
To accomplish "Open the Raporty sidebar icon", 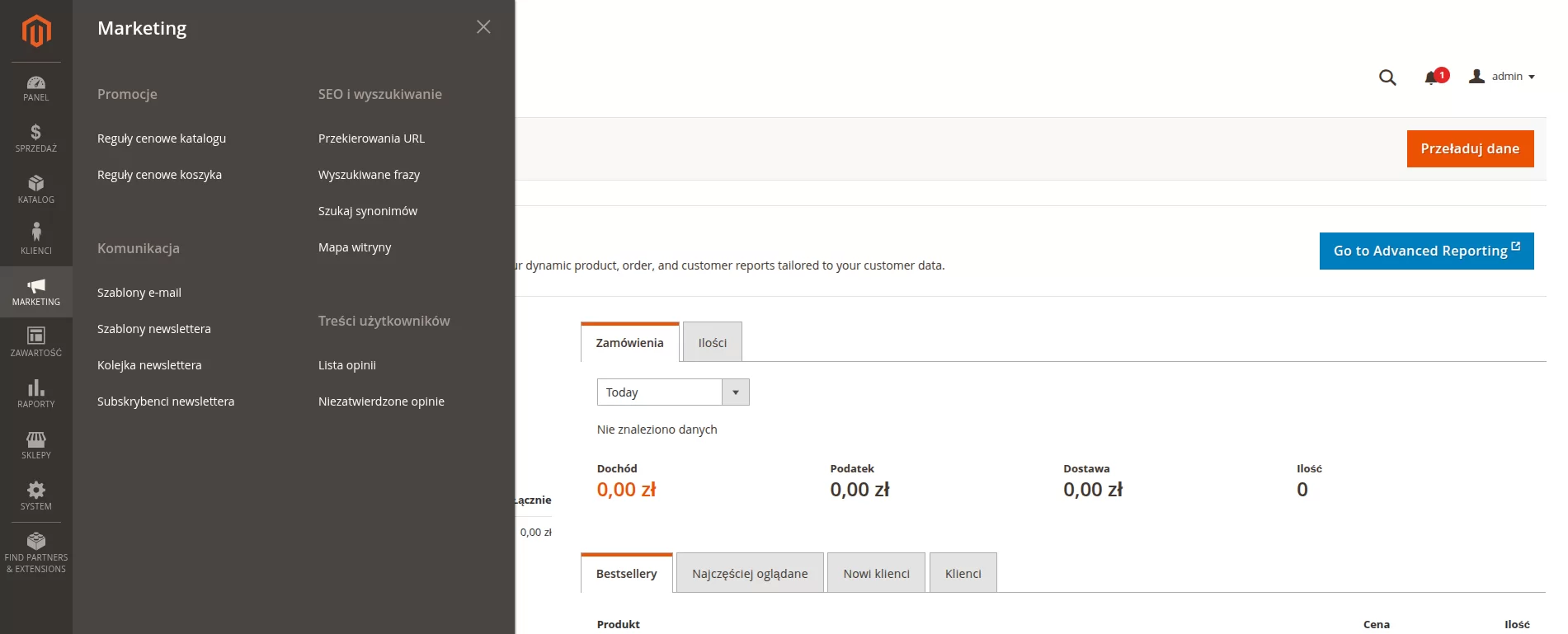I will pos(36,393).
